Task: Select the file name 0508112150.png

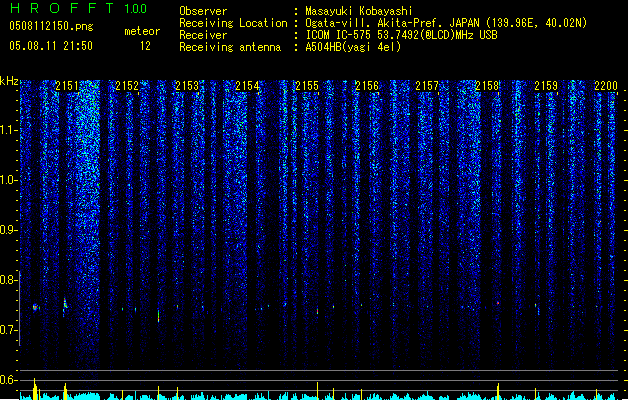Action: point(51,26)
